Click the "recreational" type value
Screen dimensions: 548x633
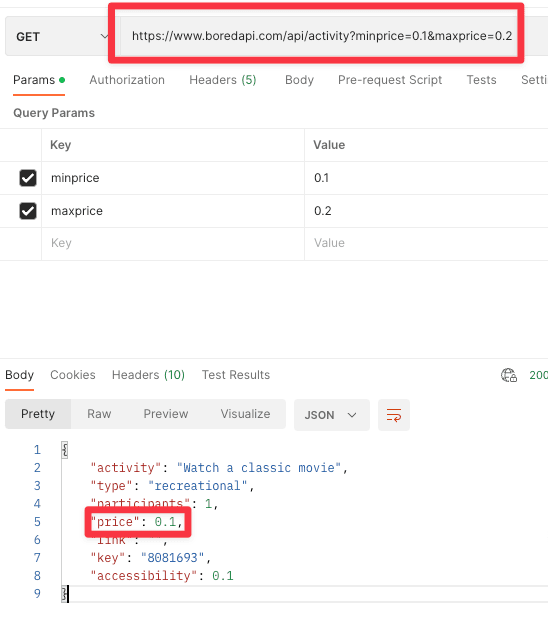197,486
